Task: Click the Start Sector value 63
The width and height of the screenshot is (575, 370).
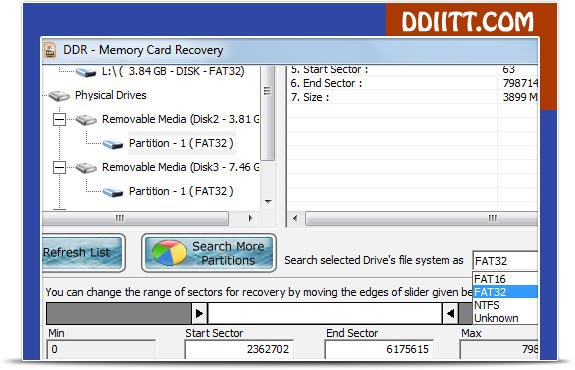Action: coord(509,70)
